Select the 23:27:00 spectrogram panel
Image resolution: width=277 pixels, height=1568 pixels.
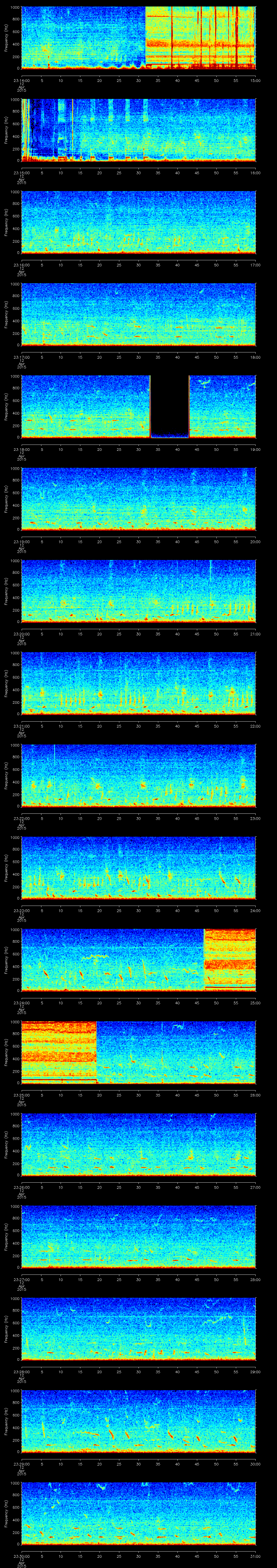[139, 1236]
